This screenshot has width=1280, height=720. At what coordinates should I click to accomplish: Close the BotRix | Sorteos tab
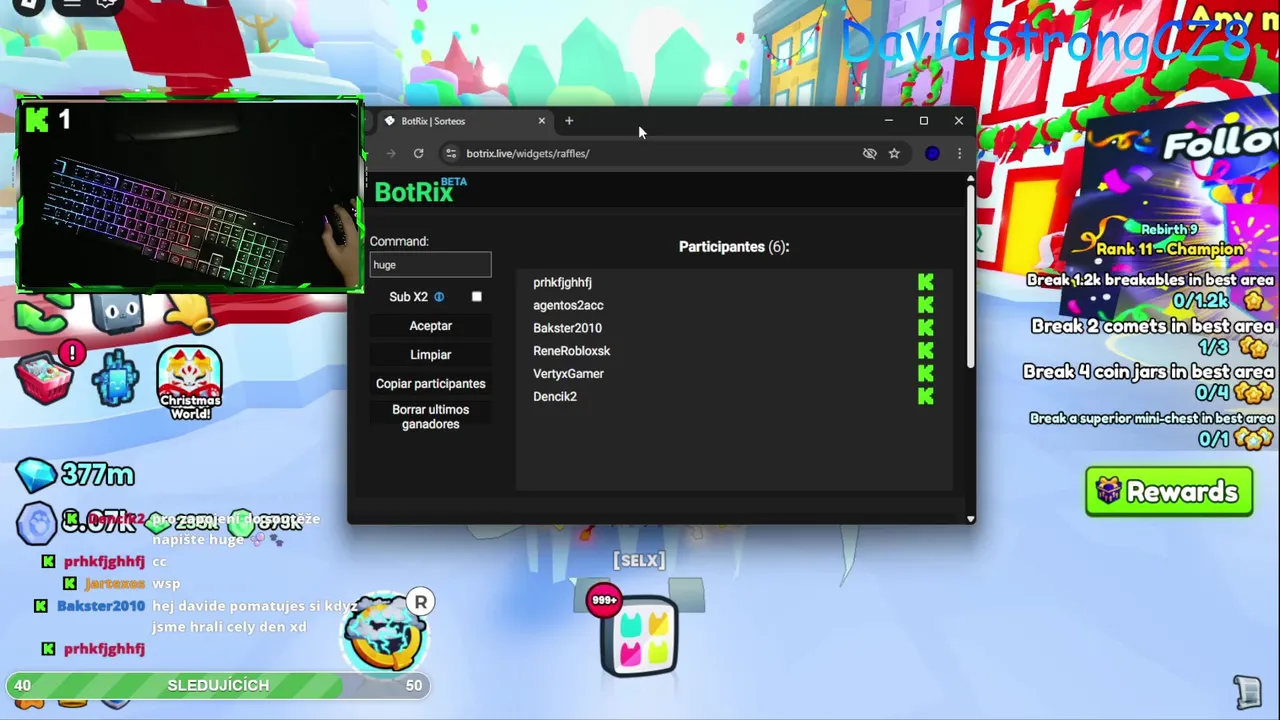click(542, 121)
